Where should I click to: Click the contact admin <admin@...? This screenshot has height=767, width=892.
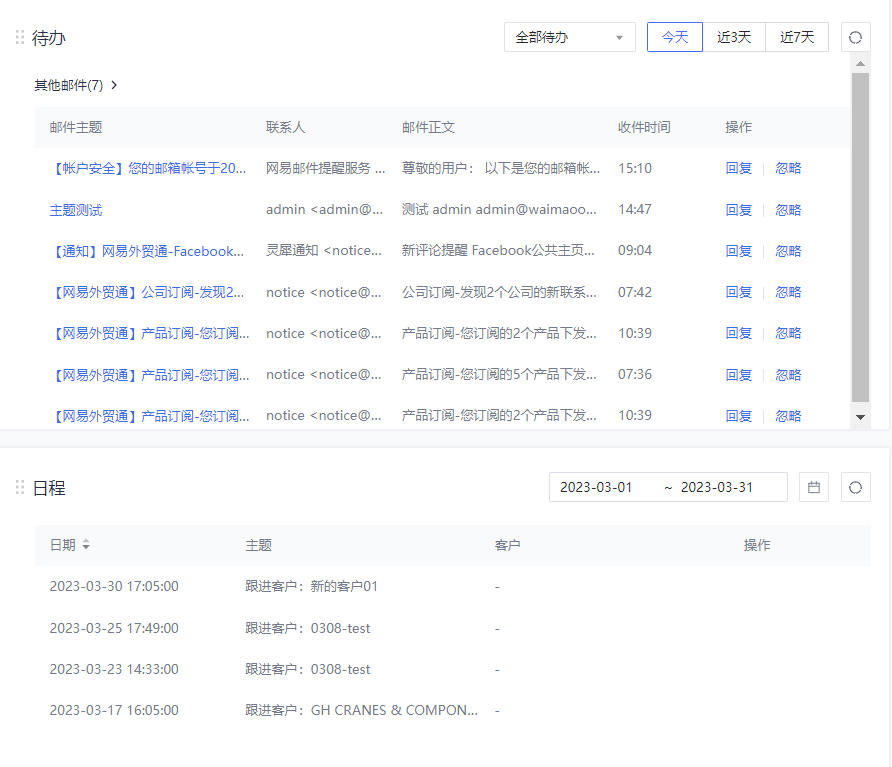(324, 210)
